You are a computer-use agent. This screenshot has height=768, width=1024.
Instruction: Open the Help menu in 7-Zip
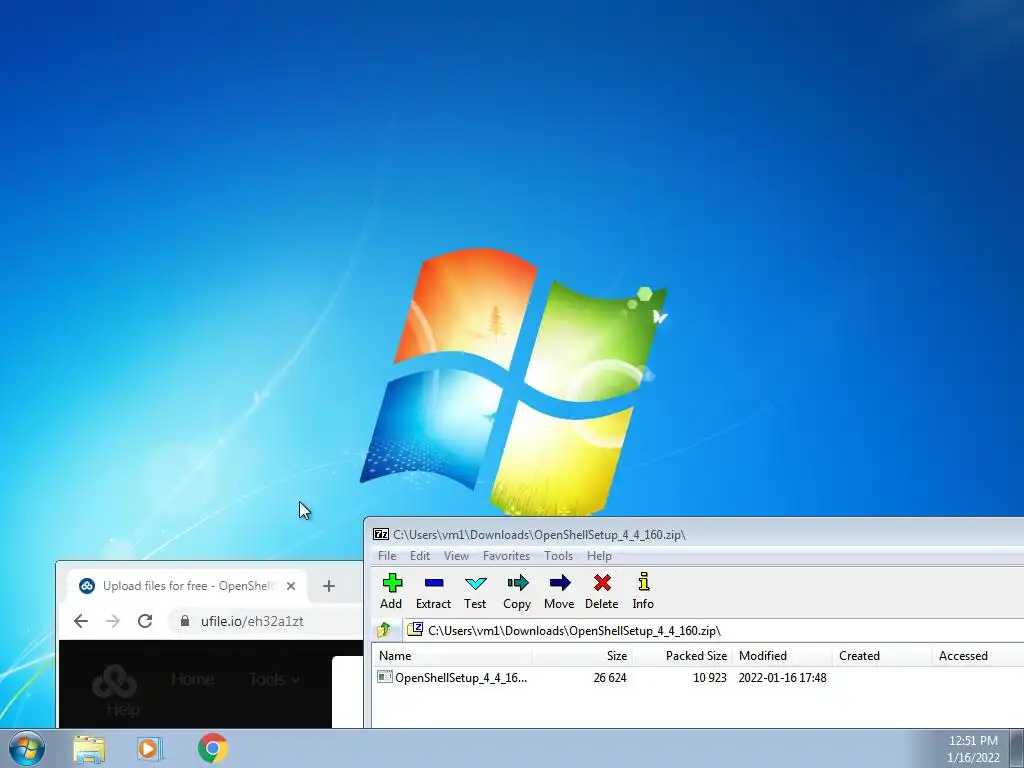point(600,556)
